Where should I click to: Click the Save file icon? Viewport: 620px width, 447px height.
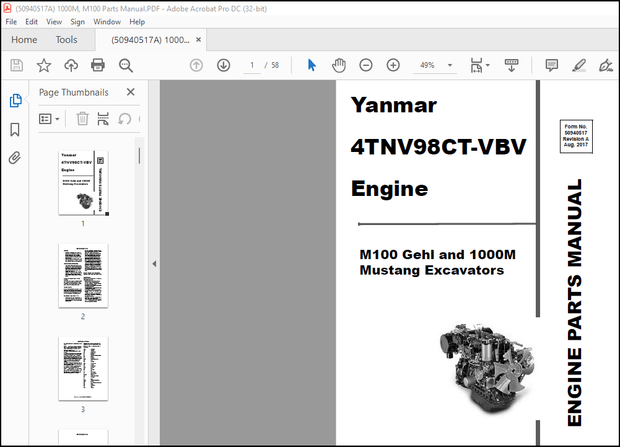pyautogui.click(x=16, y=65)
